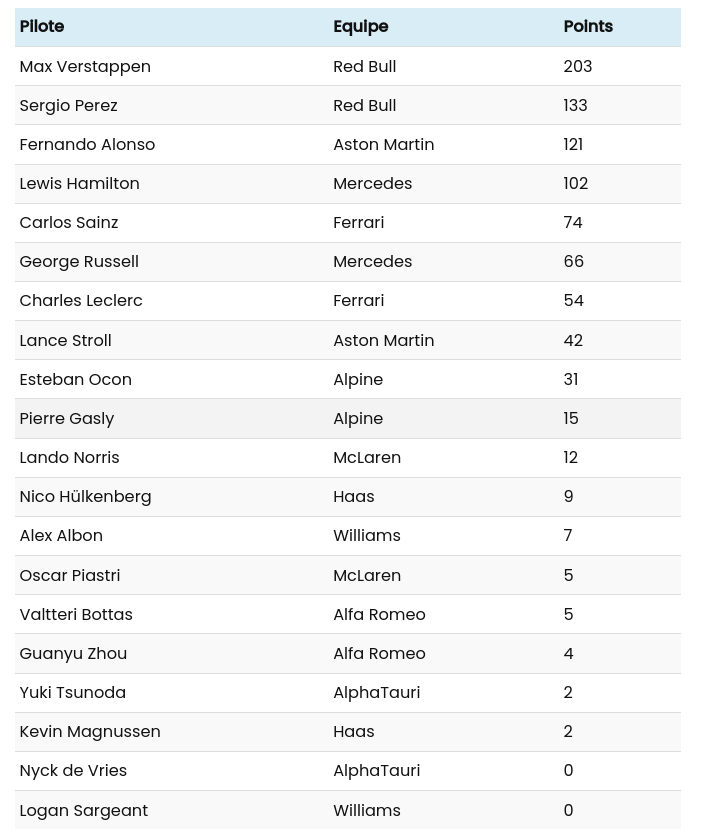The width and height of the screenshot is (702, 829).
Task: Select the Nico Hülkenberg cell
Action: pyautogui.click(x=85, y=496)
